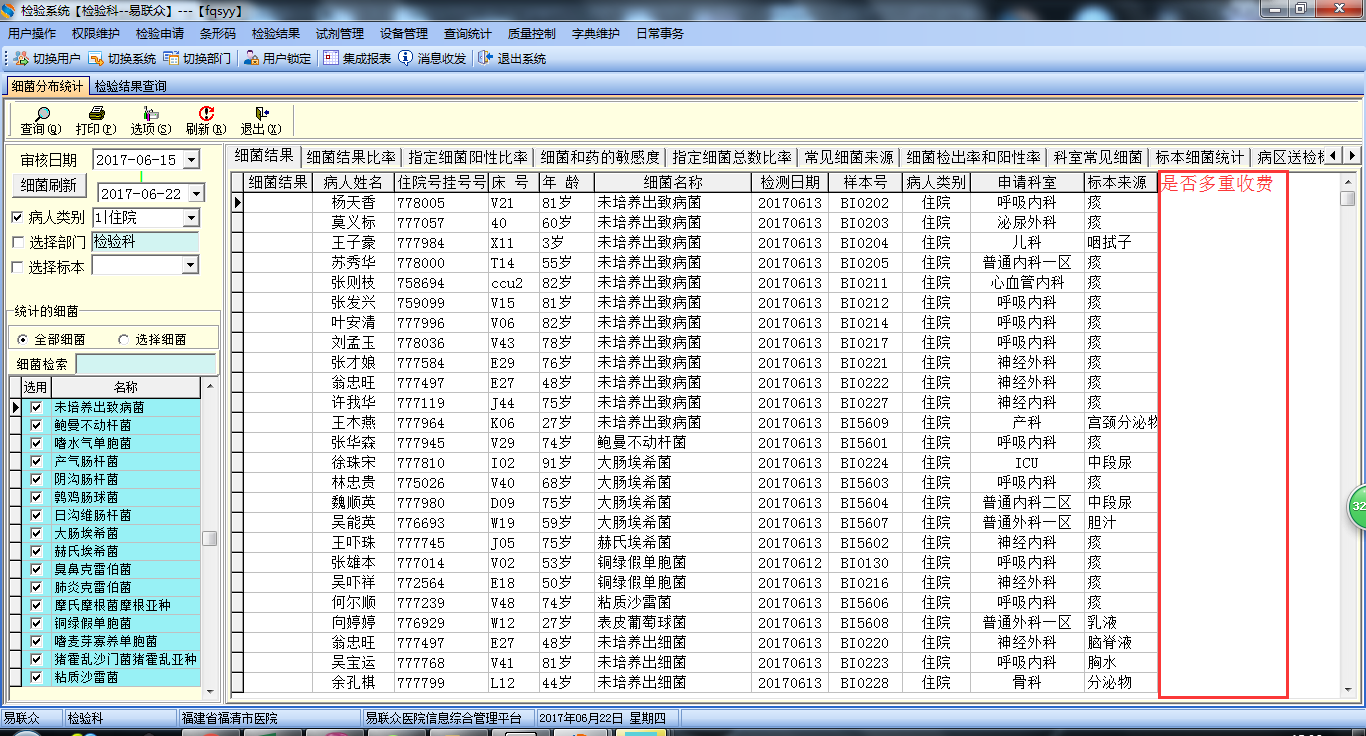
Task: Open the 用户操作 menu
Action: point(32,33)
